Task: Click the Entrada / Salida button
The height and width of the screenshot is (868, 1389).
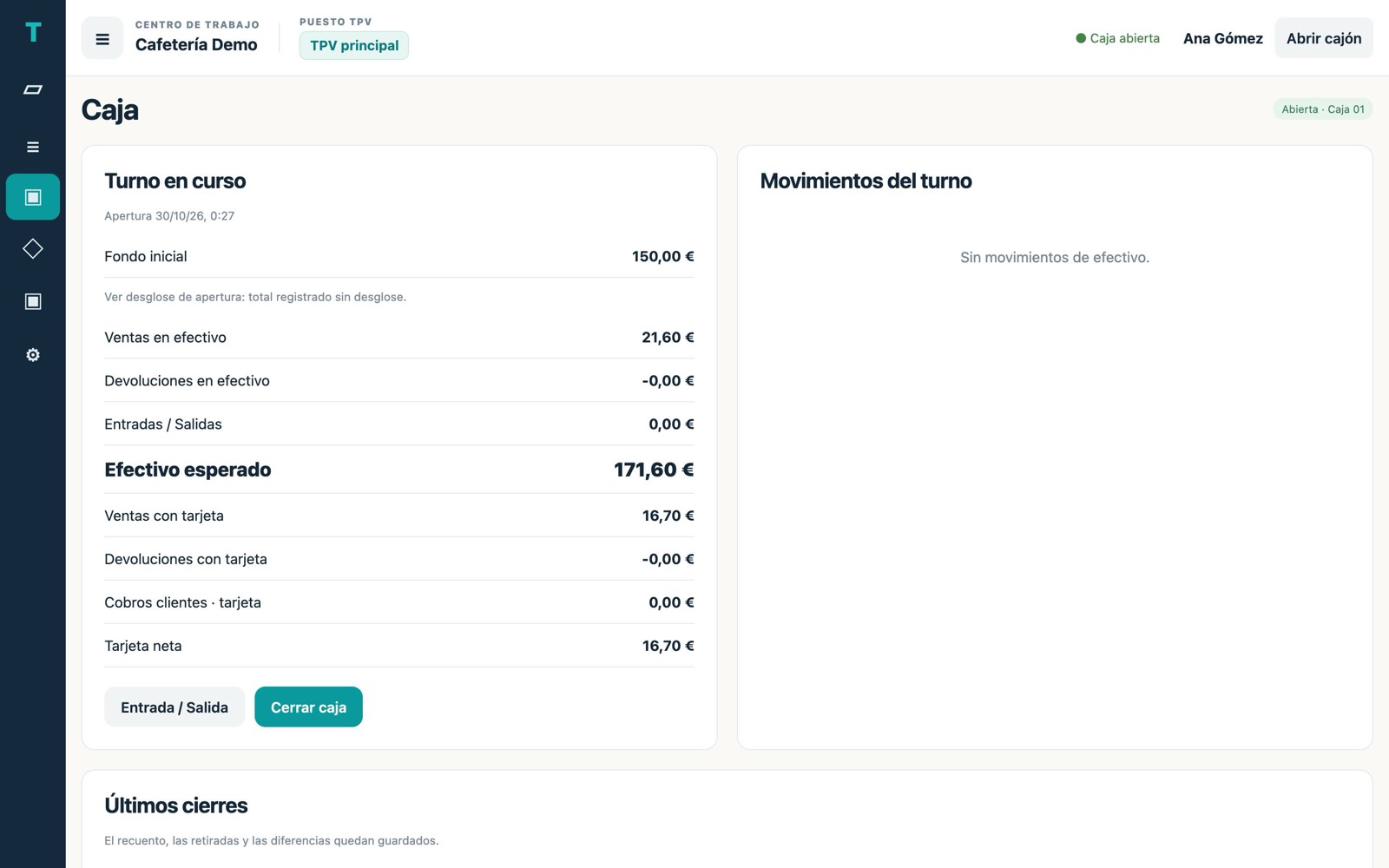Action: 174,707
